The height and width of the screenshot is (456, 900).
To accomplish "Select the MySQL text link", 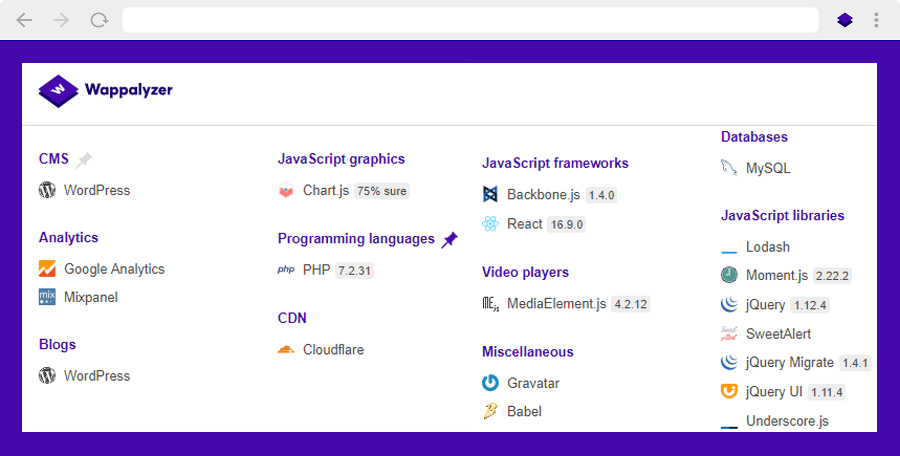I will point(768,168).
